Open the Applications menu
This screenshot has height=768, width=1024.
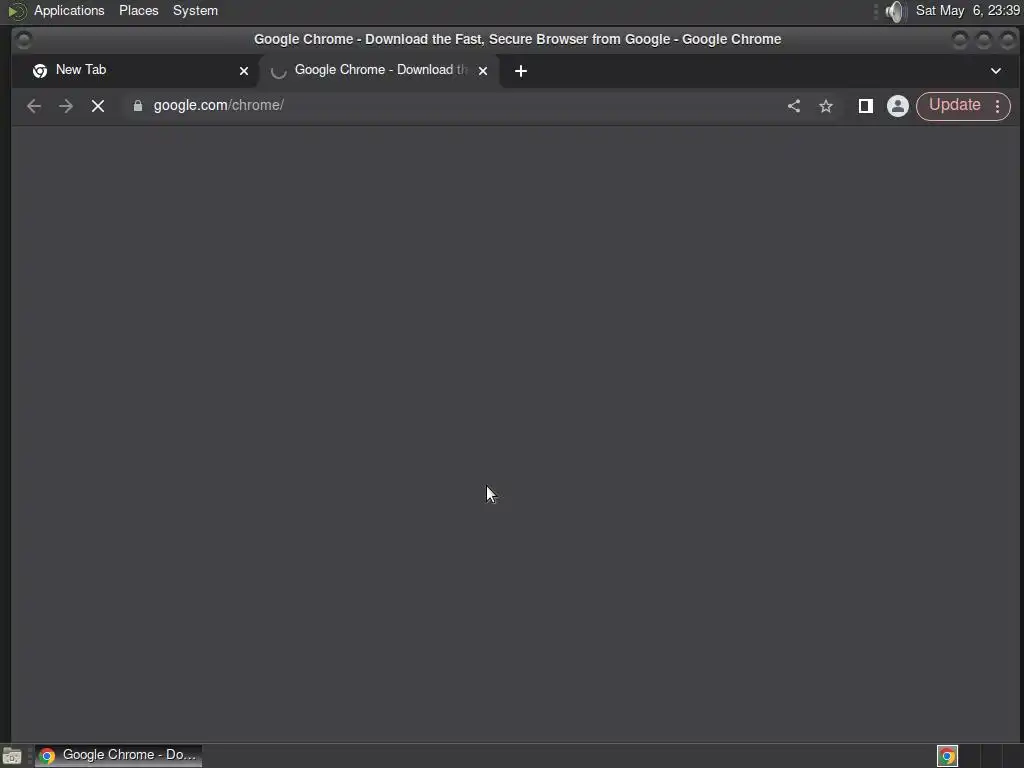click(x=69, y=10)
